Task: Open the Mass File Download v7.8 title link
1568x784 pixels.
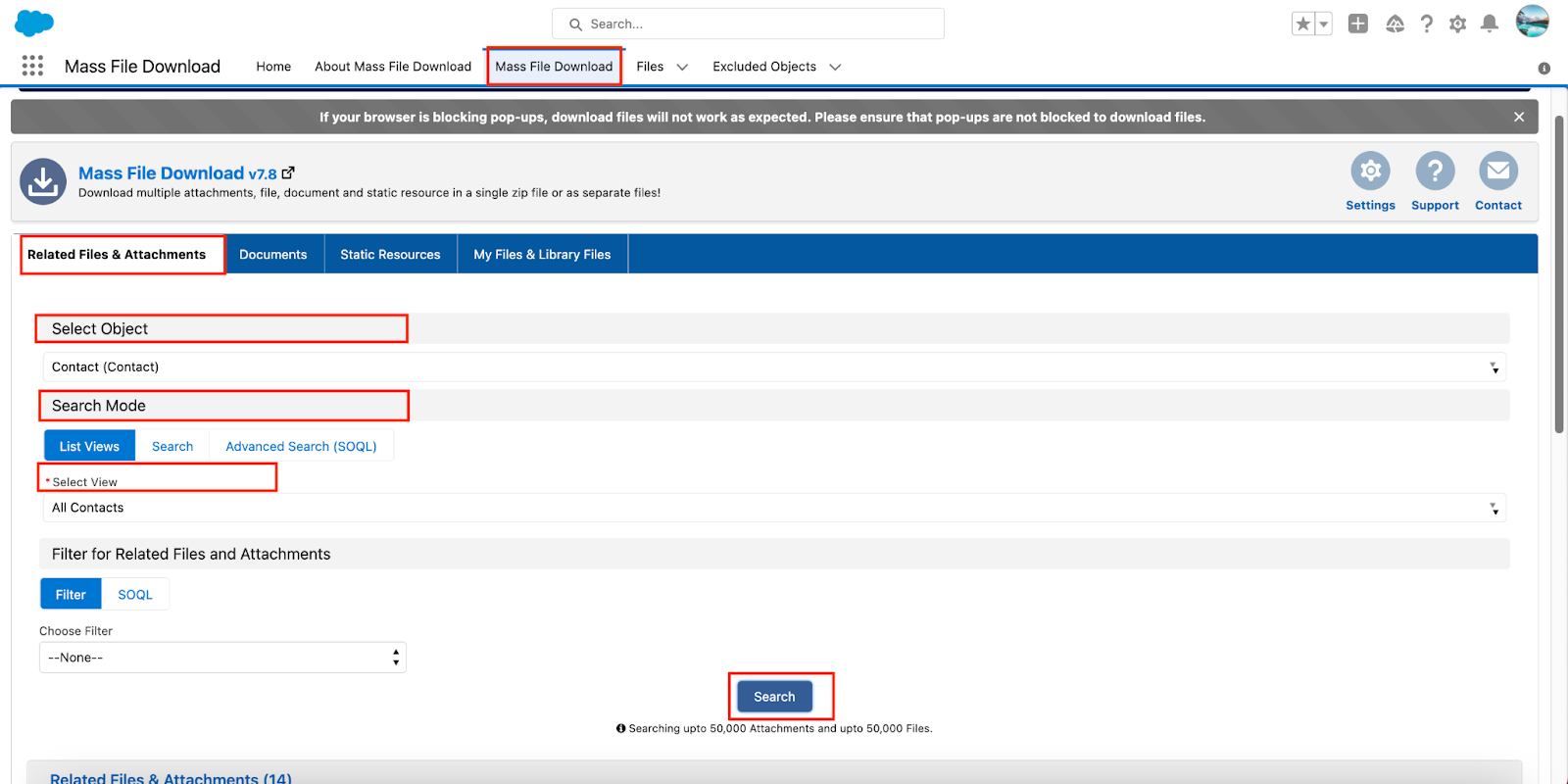Action: pyautogui.click(x=177, y=173)
